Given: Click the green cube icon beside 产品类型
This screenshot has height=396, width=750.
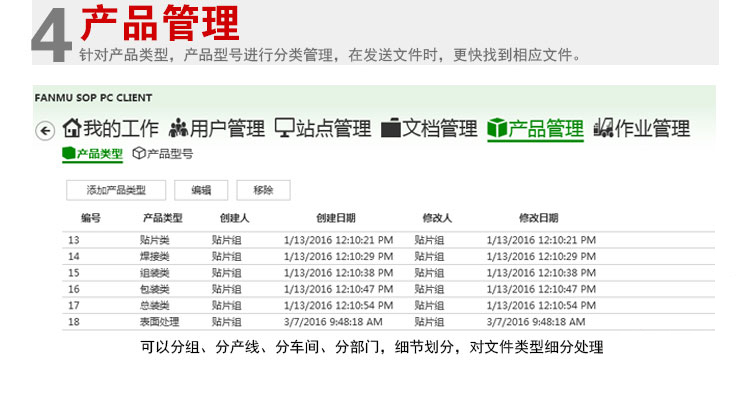Looking at the screenshot, I should click(69, 153).
